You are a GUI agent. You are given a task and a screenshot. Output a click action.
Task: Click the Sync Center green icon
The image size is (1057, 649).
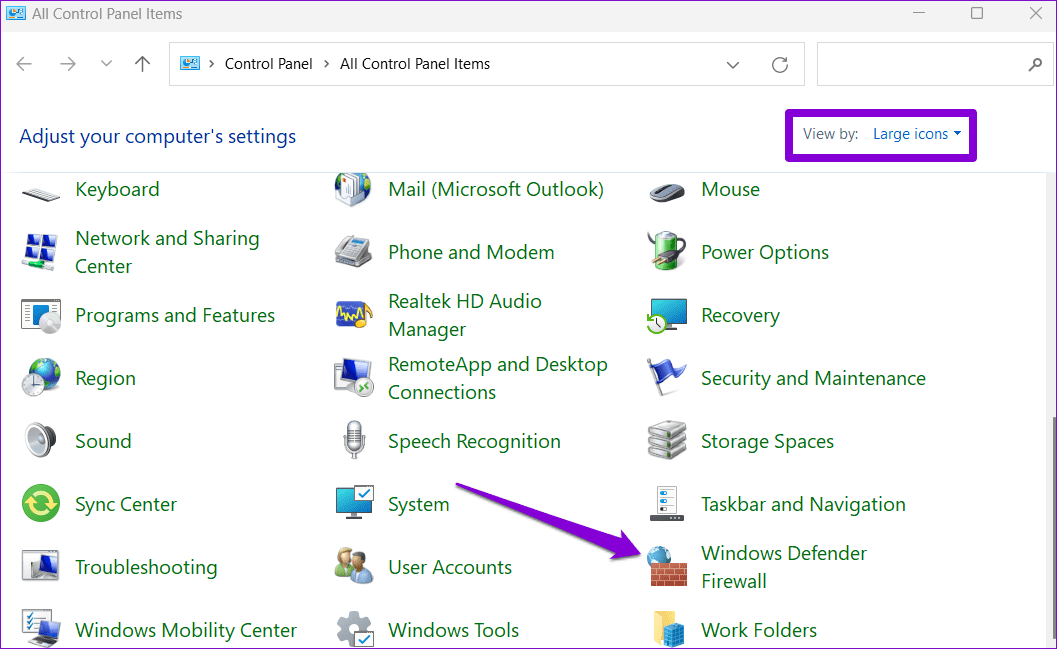41,504
